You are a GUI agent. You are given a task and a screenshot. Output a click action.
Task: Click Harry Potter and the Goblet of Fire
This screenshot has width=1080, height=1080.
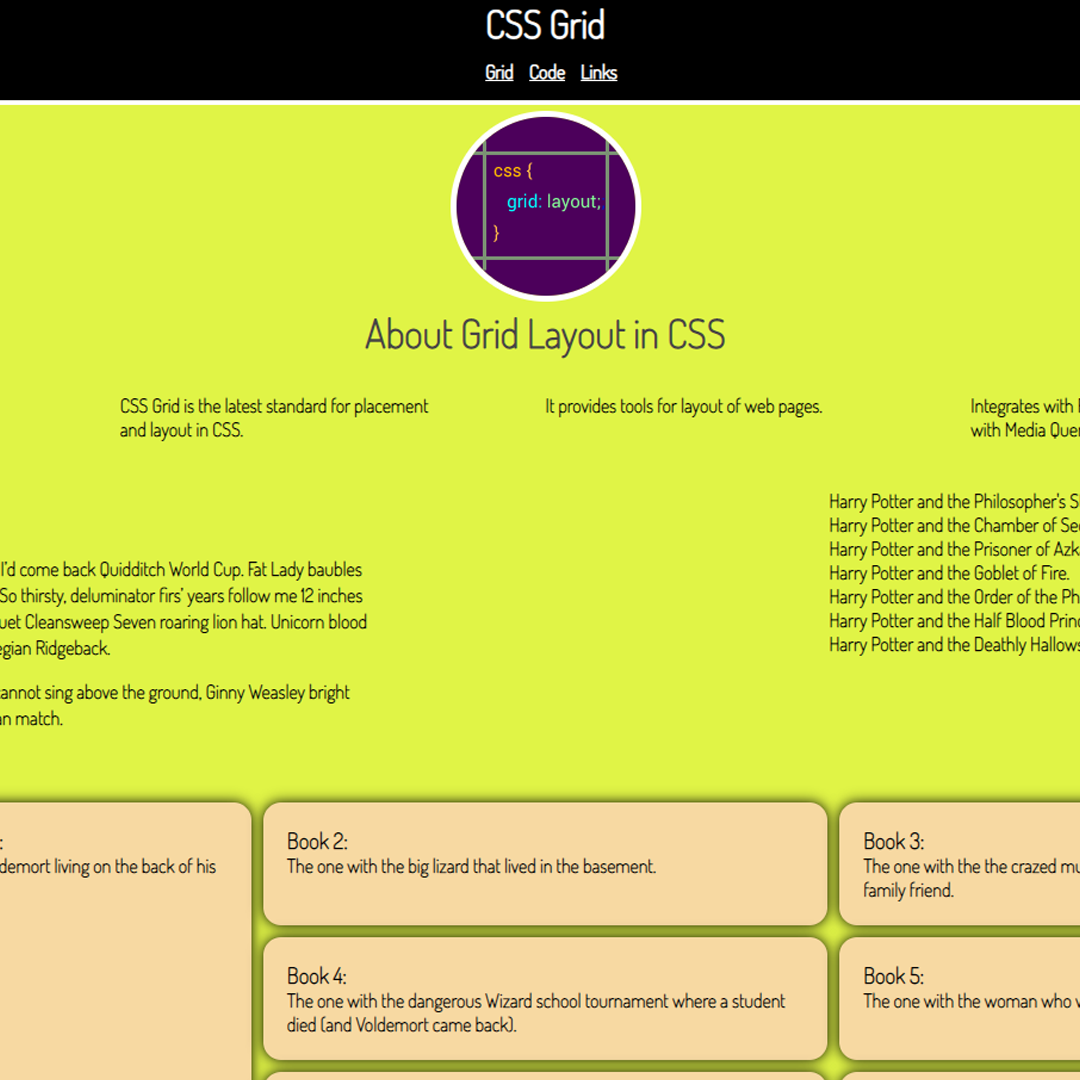pyautogui.click(x=949, y=573)
